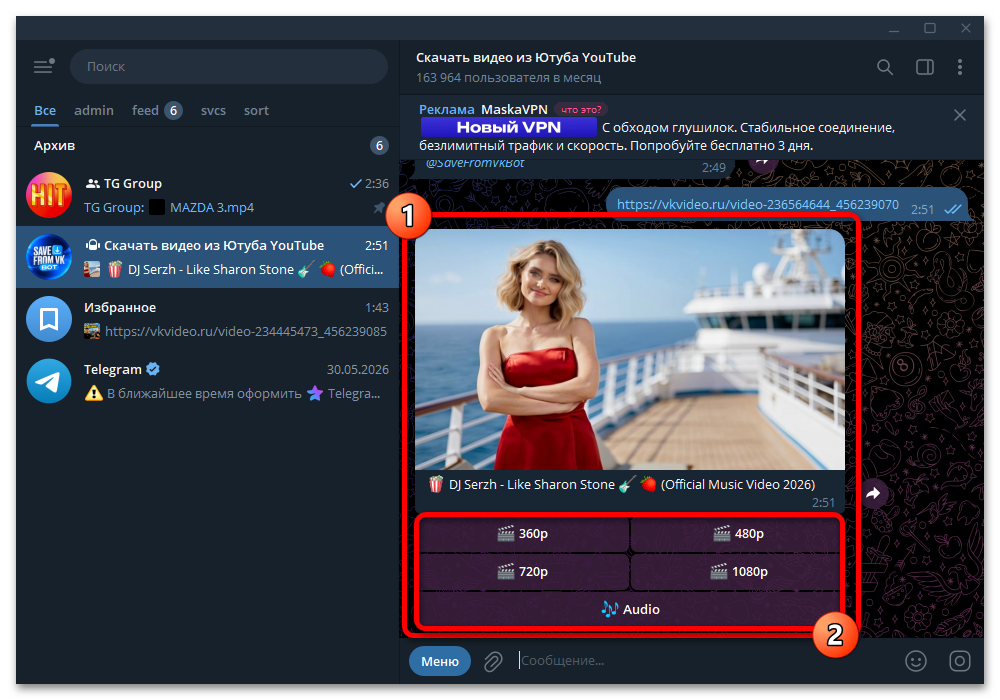The image size is (1000, 700).
Task: Click the Telegram paper plane avatar
Action: 49,381
